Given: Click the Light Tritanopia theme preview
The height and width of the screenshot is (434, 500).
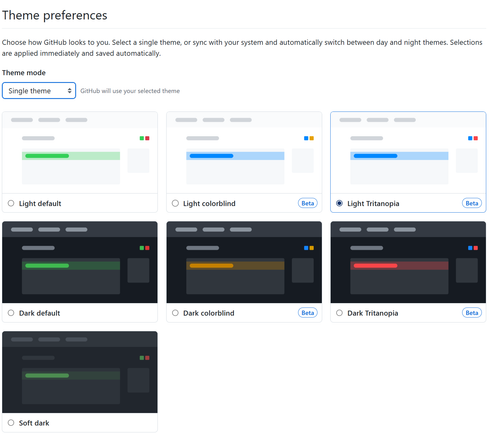Looking at the screenshot, I should 408,153.
